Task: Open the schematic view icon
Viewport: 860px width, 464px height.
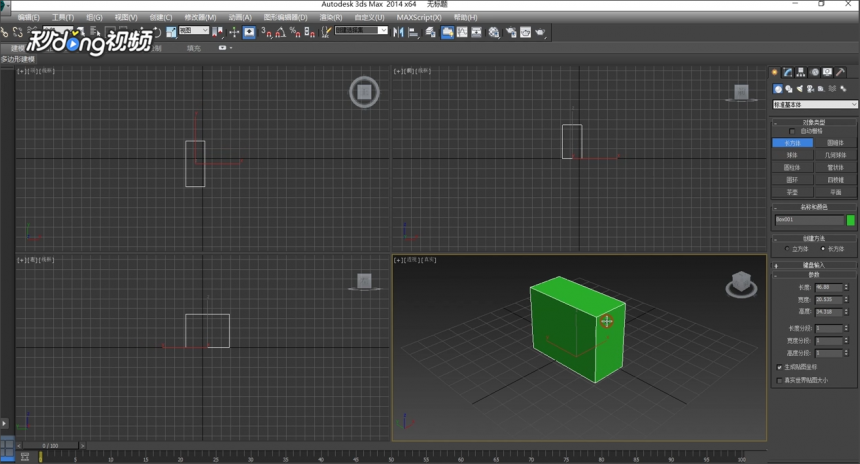Action: [477, 32]
